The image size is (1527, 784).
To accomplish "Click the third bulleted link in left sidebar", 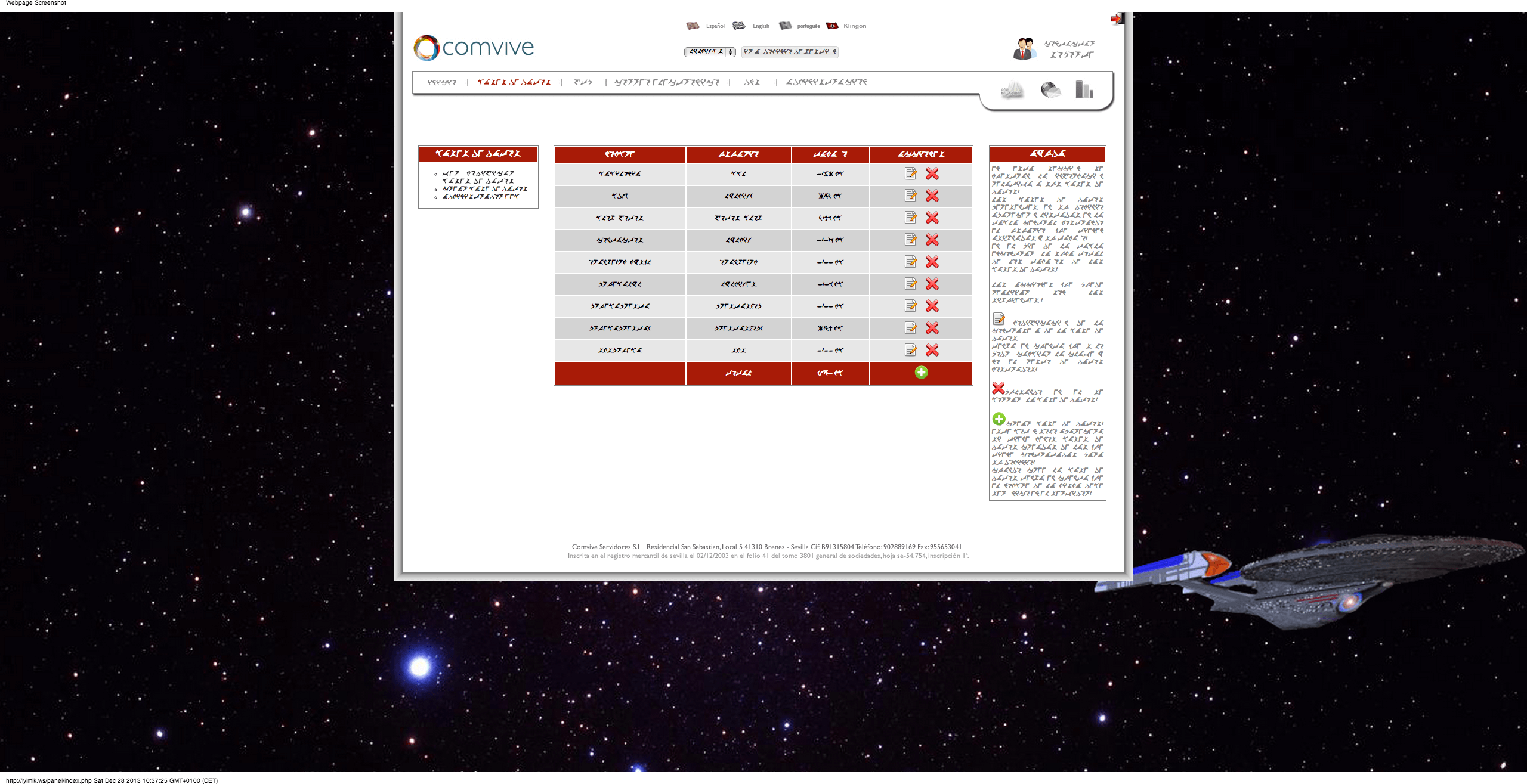I will click(x=481, y=197).
